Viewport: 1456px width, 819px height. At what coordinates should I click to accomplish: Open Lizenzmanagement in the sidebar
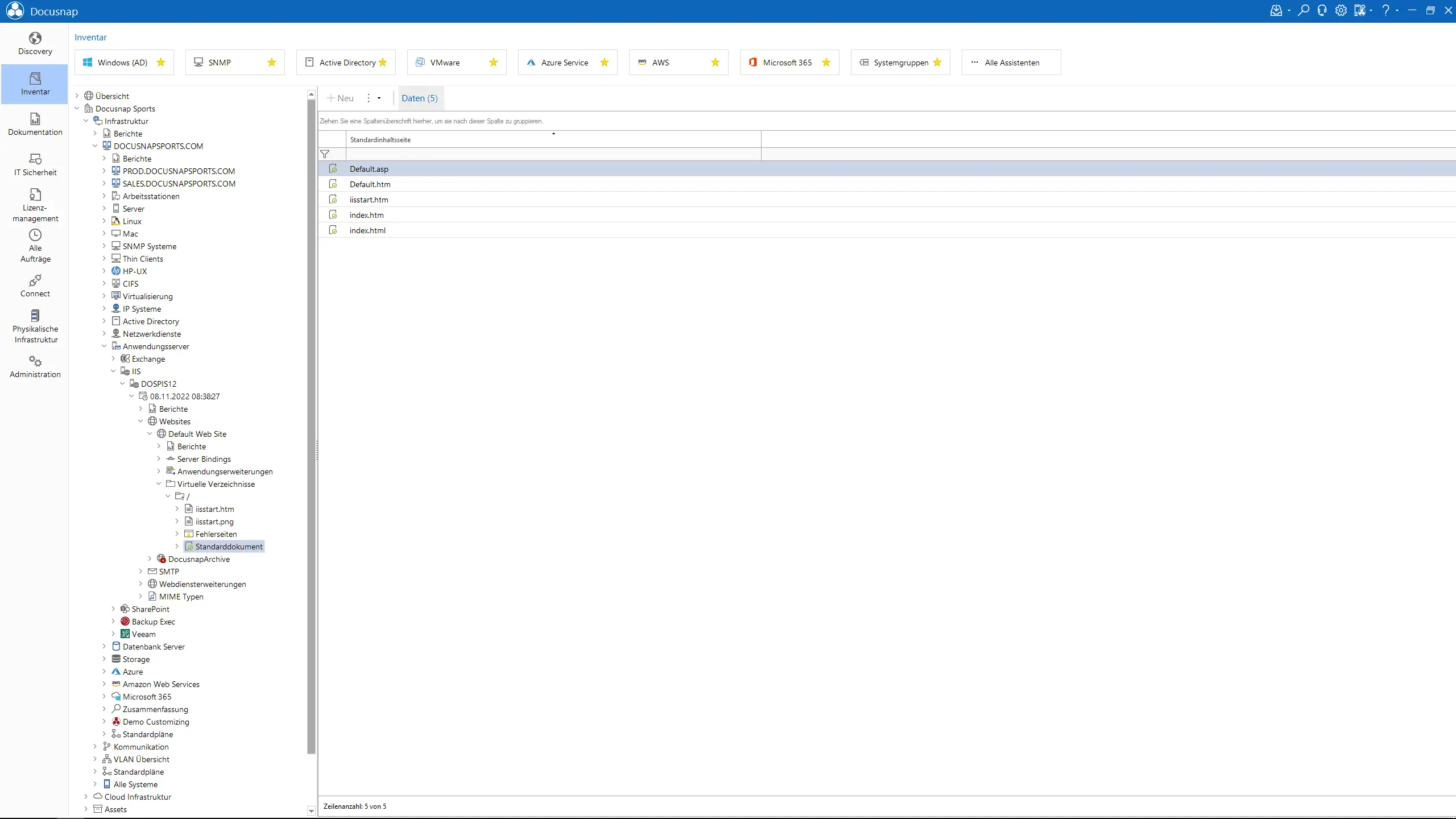(35, 205)
